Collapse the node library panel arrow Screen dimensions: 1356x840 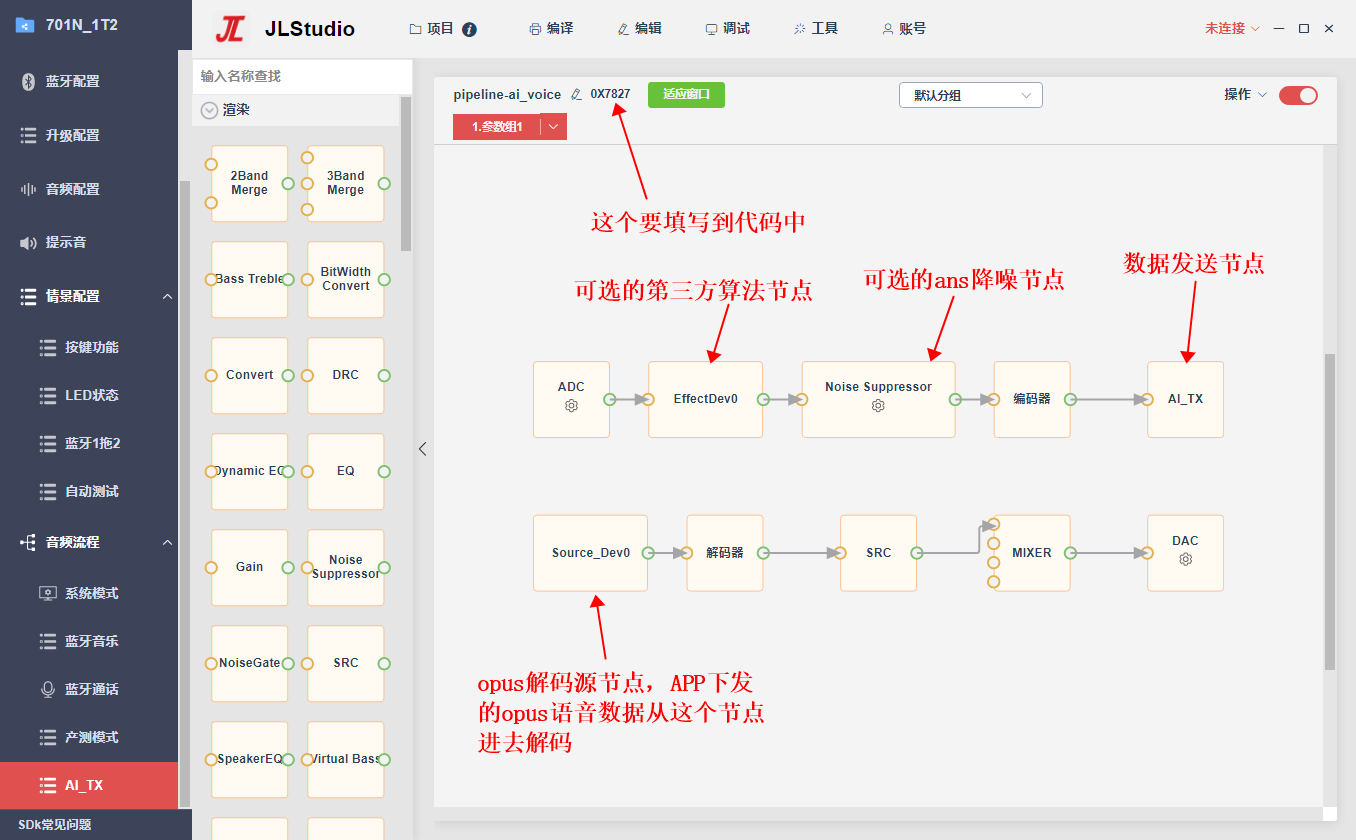pos(422,449)
